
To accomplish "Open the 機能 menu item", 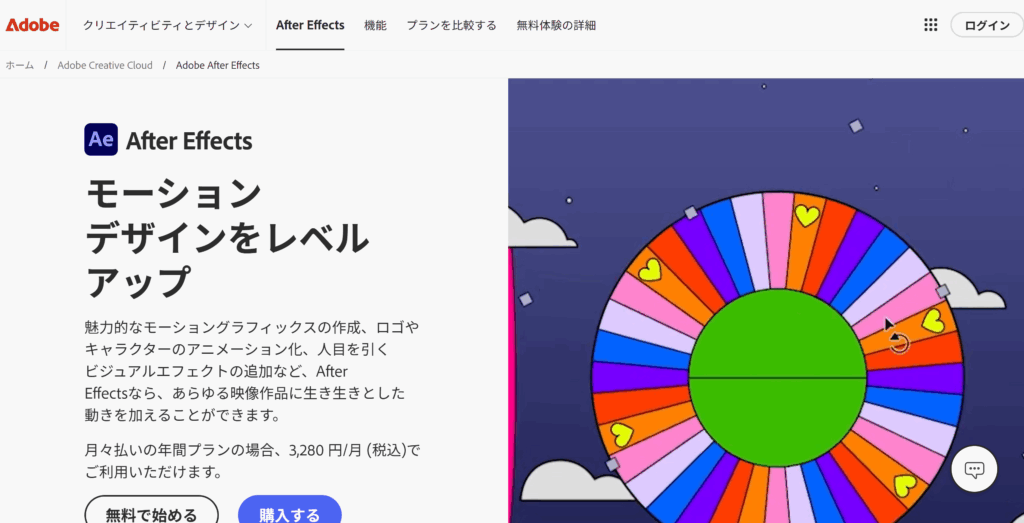I will 375,25.
